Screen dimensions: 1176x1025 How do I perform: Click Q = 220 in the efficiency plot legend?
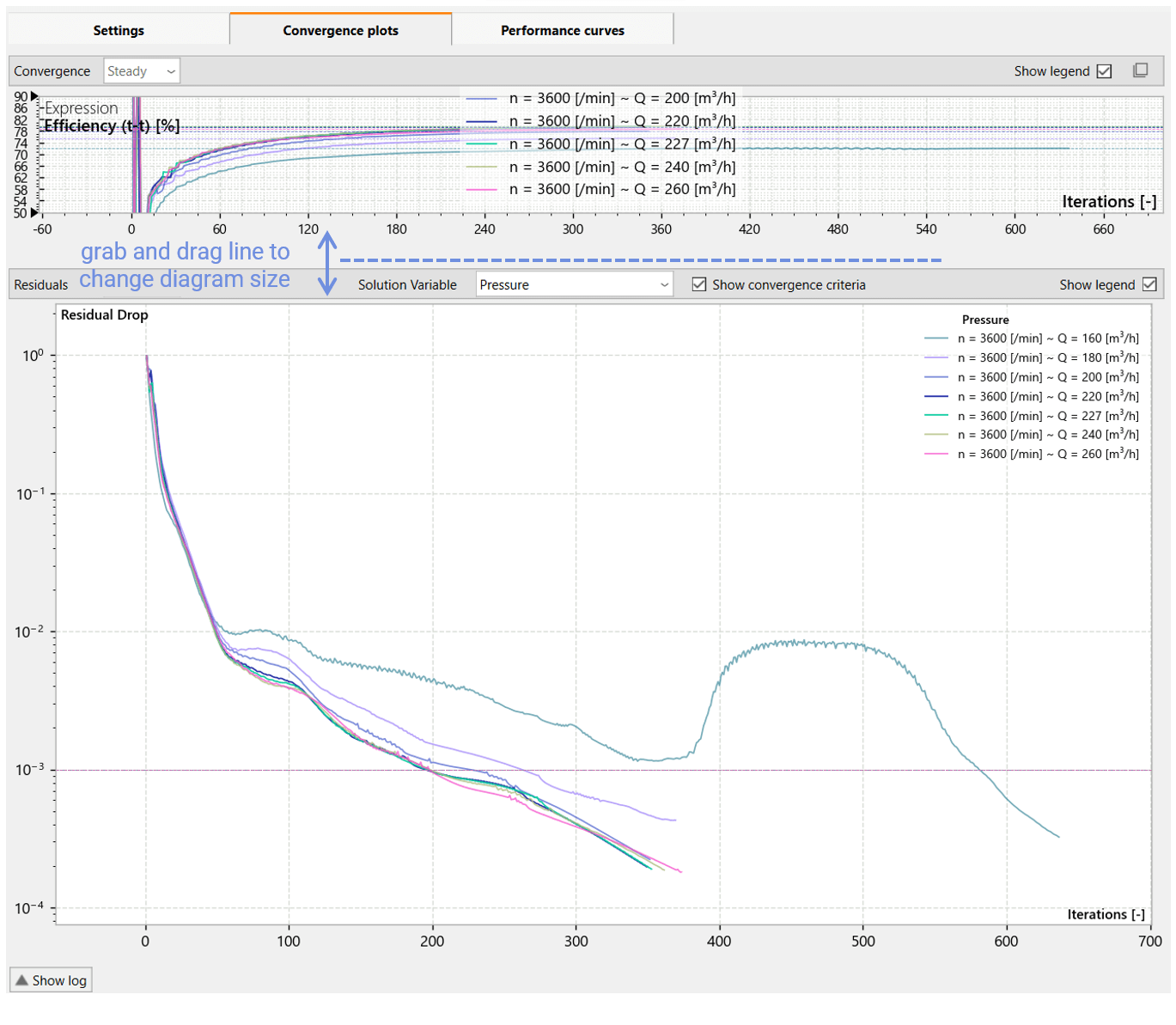pos(600,121)
